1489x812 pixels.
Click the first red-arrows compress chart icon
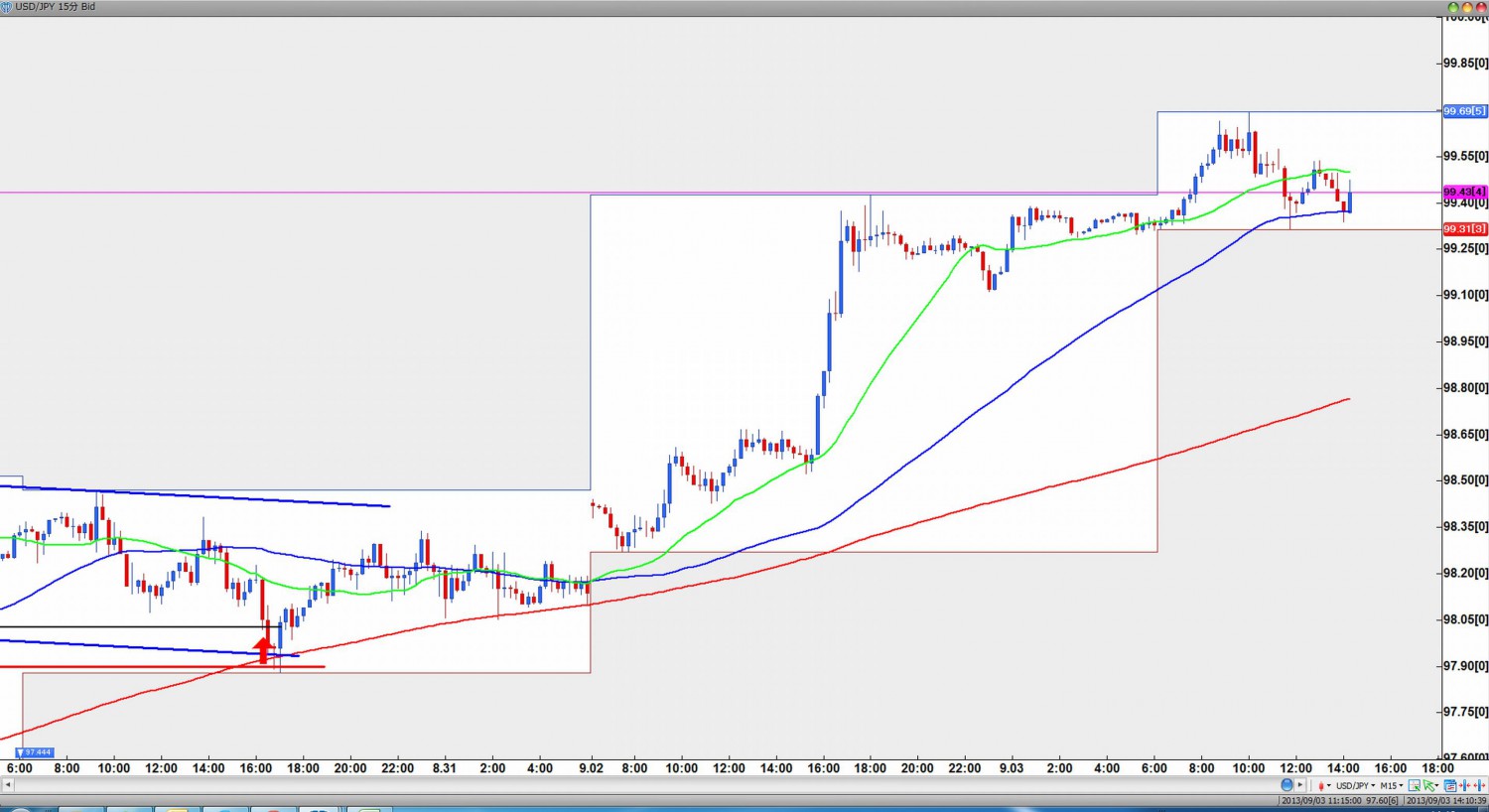1464,785
